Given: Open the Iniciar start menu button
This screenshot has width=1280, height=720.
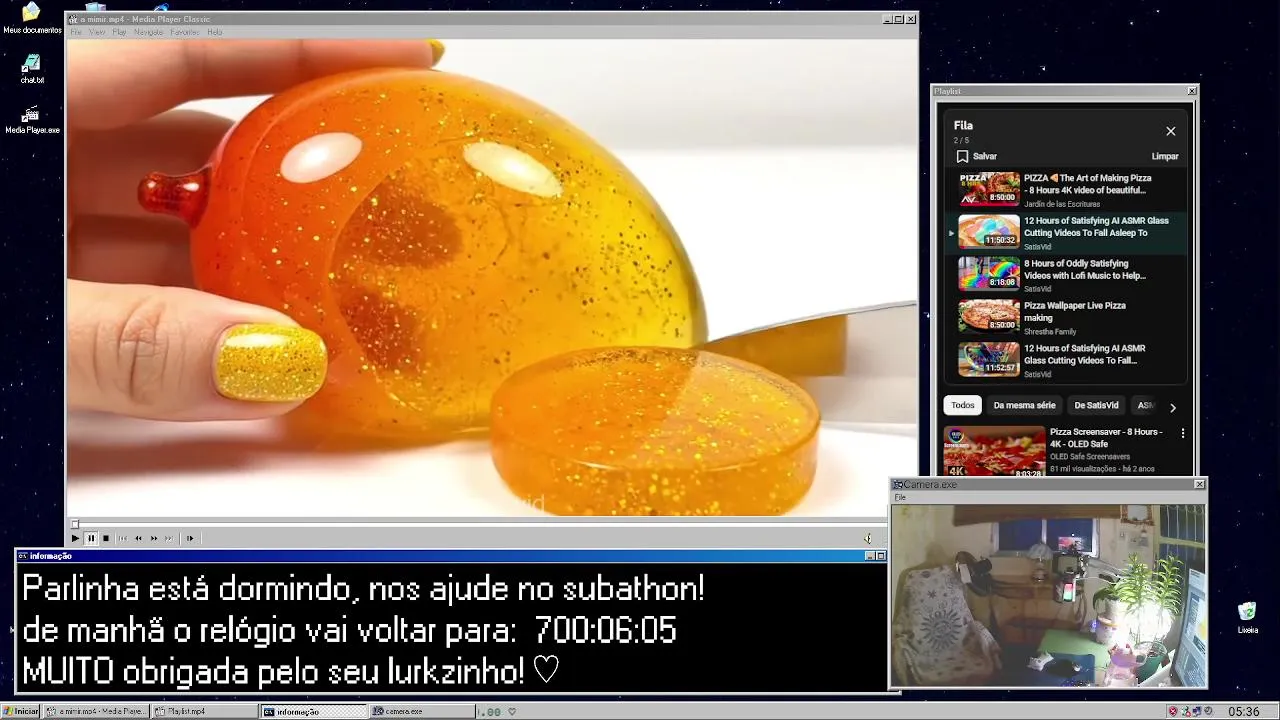Looking at the screenshot, I should point(20,711).
